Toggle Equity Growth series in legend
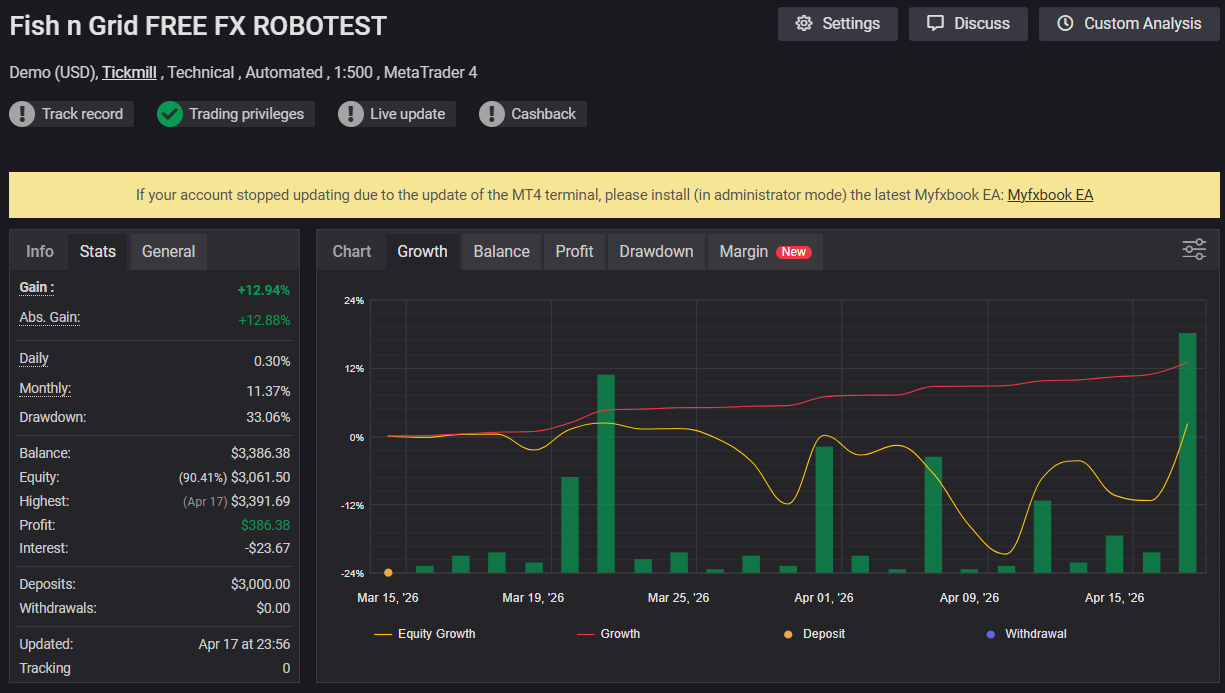This screenshot has height=693, width=1225. (x=425, y=634)
